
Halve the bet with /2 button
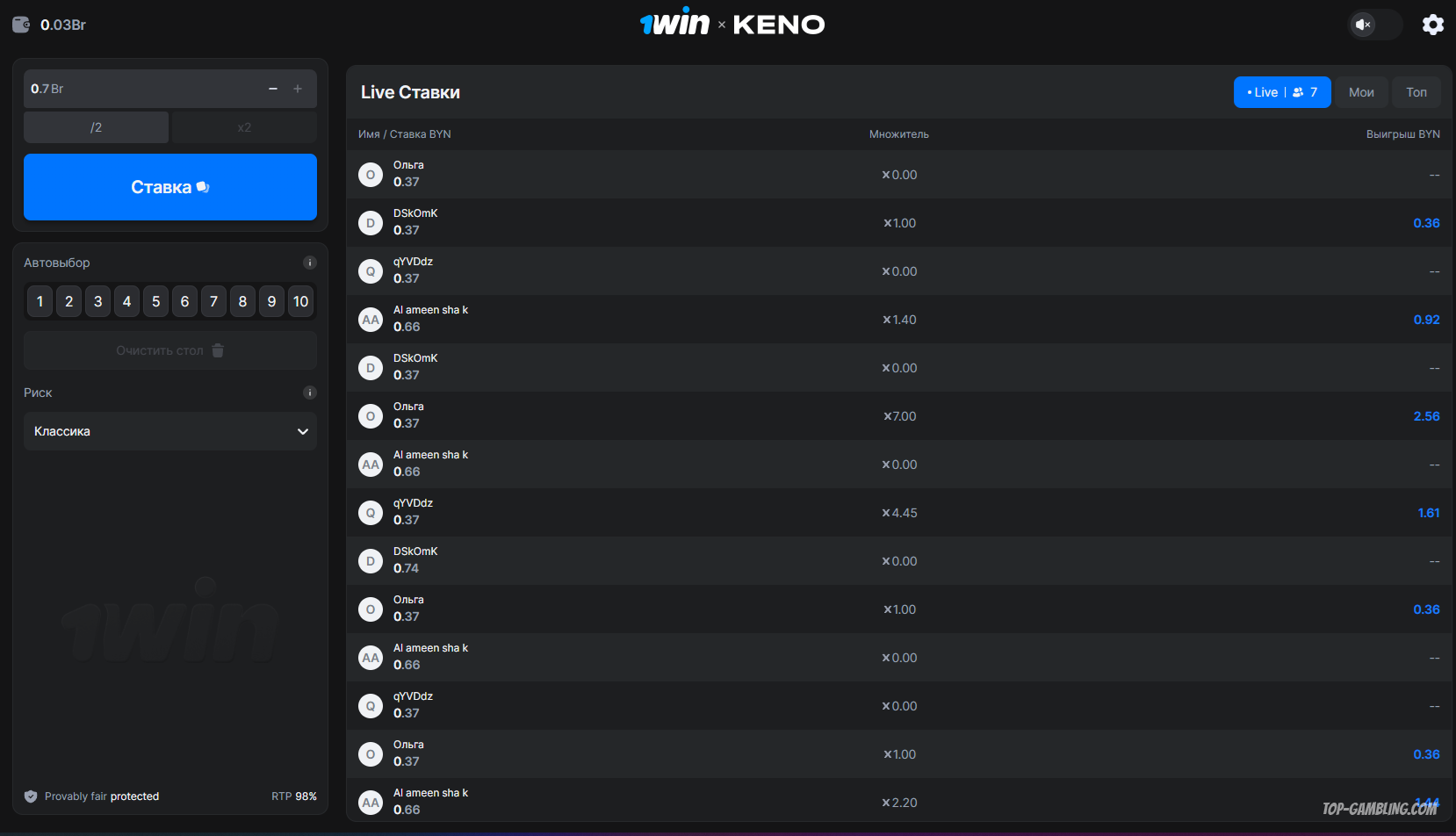(x=96, y=127)
